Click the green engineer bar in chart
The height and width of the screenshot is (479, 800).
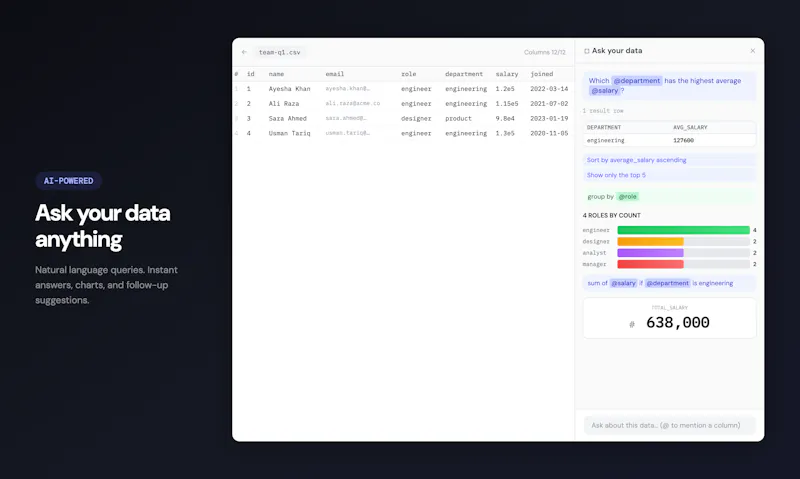(683, 230)
